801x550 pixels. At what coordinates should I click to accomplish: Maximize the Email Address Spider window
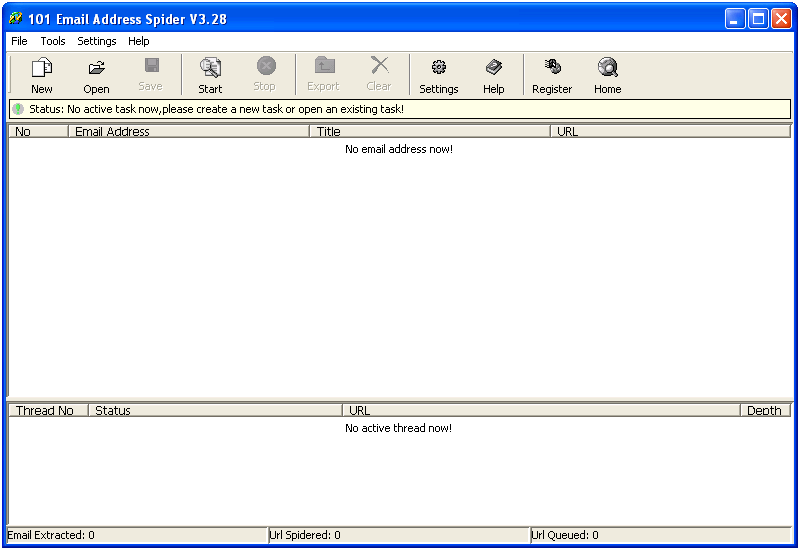(758, 19)
